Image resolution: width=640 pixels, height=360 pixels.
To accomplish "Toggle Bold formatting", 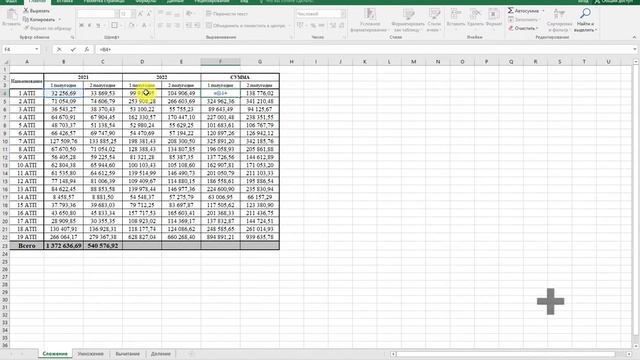I will (x=81, y=25).
